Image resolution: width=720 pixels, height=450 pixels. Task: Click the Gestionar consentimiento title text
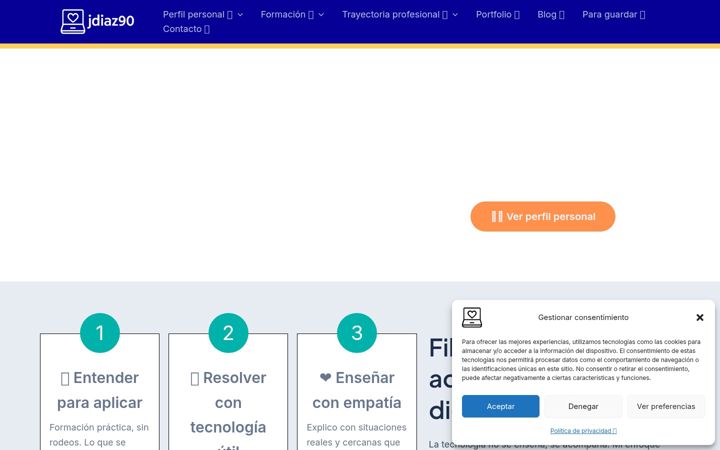point(583,317)
